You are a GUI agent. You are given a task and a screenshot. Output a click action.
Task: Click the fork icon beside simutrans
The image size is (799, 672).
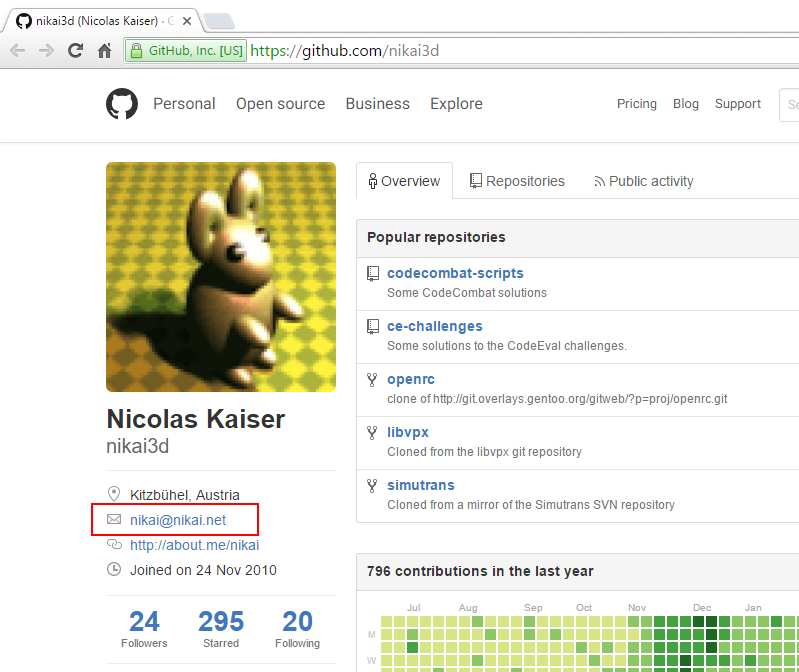pos(372,486)
